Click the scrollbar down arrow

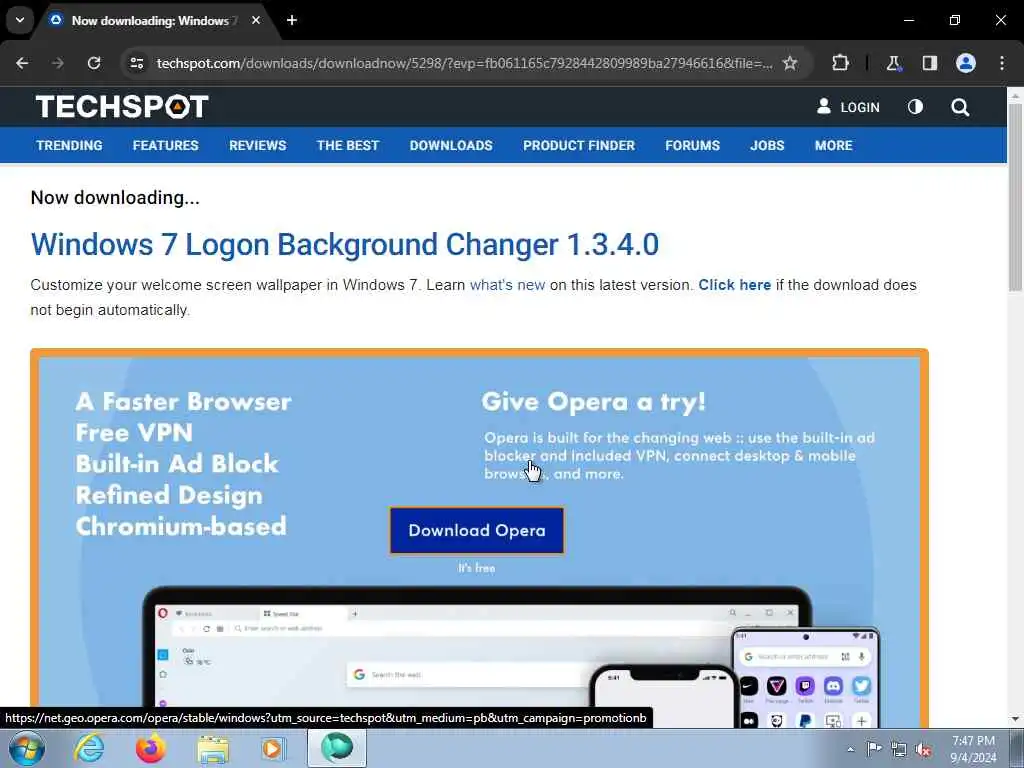point(1016,719)
